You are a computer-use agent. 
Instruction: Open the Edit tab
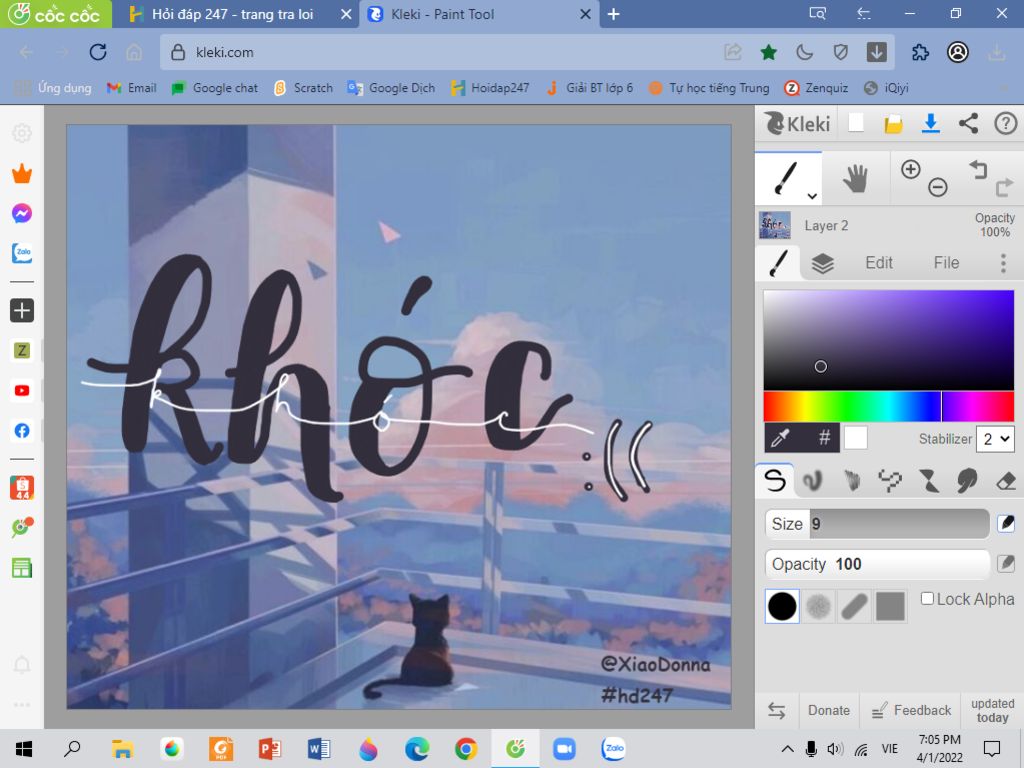click(x=879, y=263)
